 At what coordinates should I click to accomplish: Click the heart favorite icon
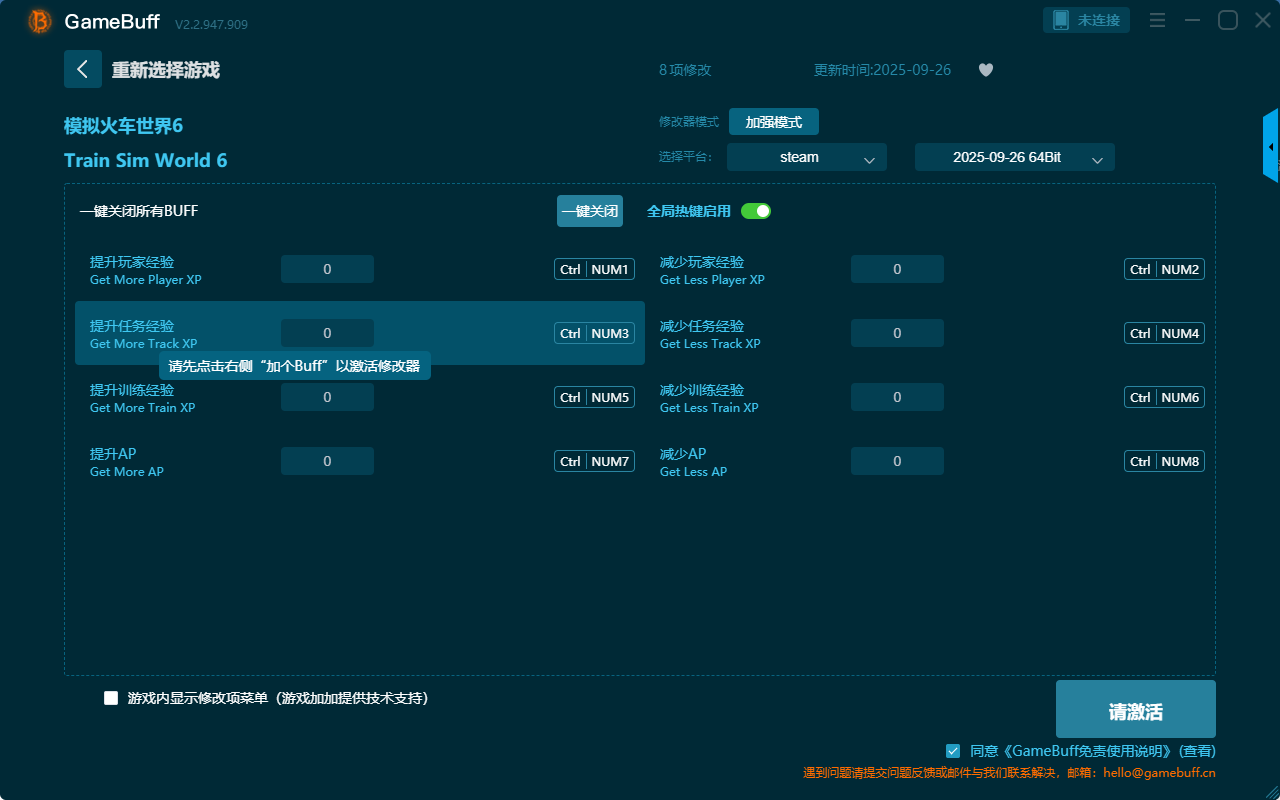click(985, 70)
